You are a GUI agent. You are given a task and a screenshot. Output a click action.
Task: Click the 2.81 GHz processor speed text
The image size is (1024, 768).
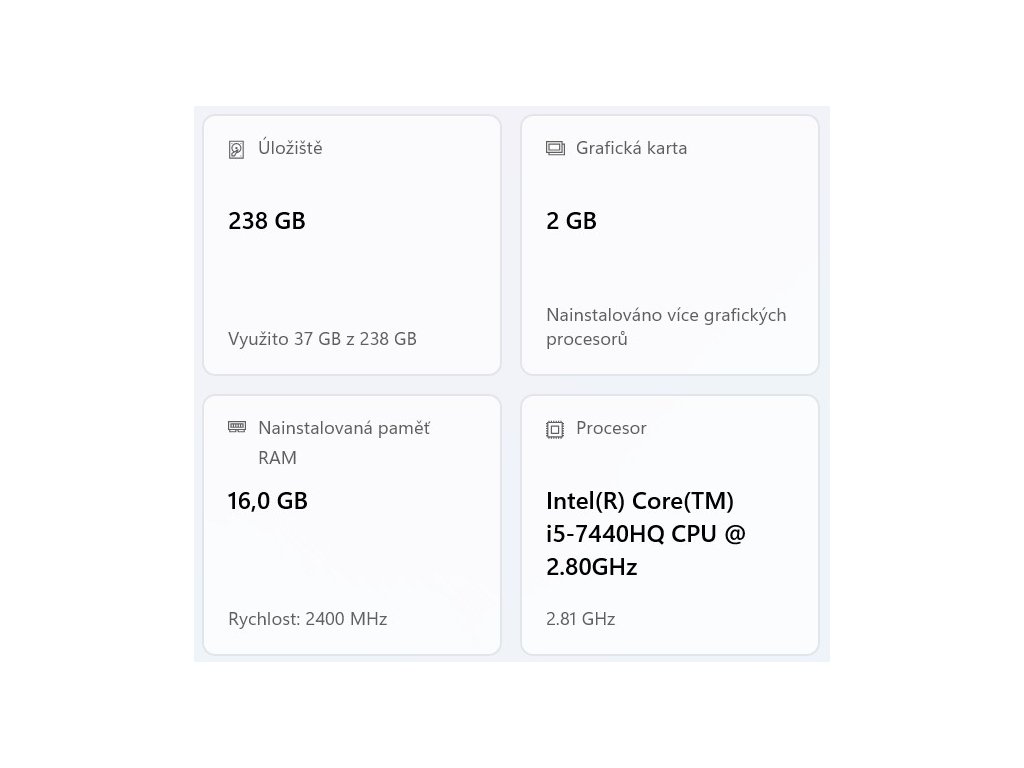(x=580, y=619)
